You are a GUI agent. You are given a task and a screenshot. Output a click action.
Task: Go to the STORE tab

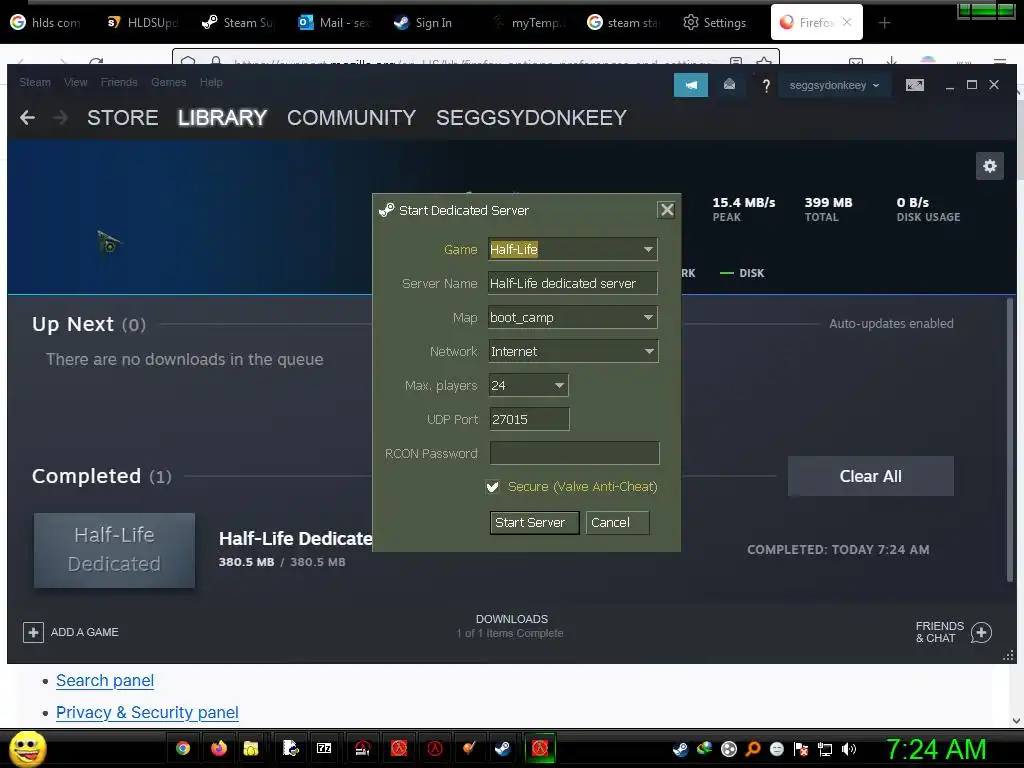123,118
